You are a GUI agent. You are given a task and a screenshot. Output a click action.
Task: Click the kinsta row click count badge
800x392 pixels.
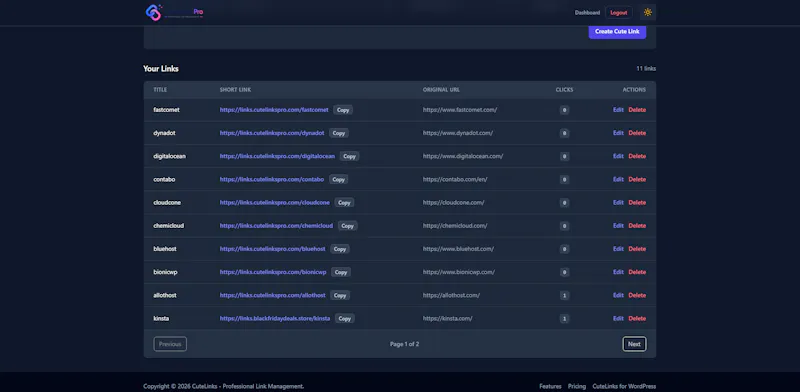[x=564, y=318]
